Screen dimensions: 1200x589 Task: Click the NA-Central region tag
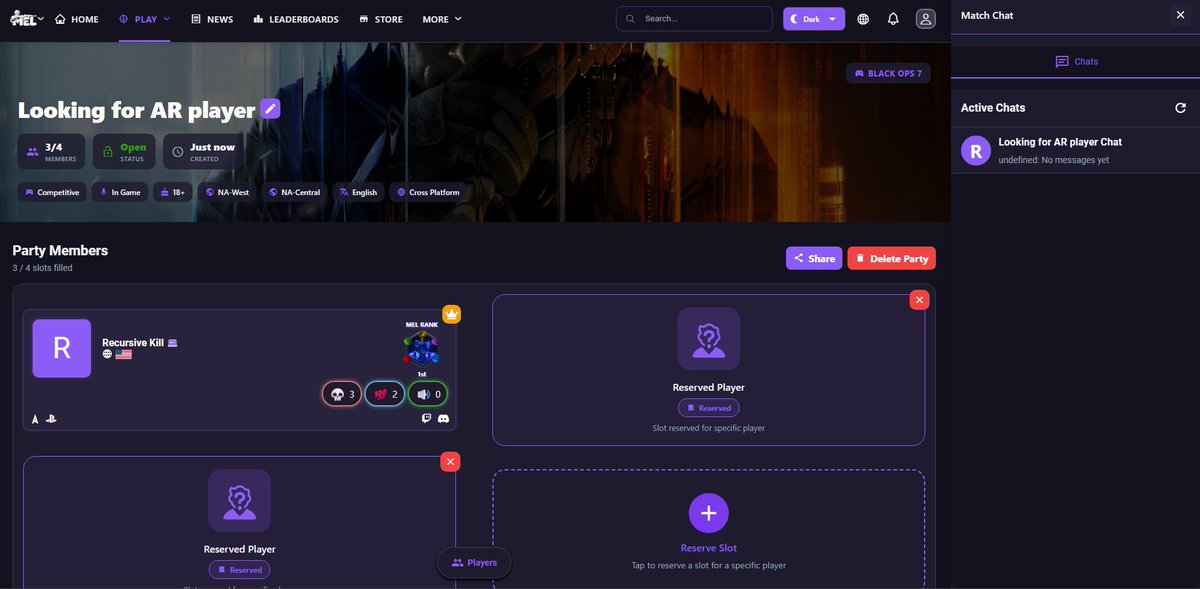(294, 192)
